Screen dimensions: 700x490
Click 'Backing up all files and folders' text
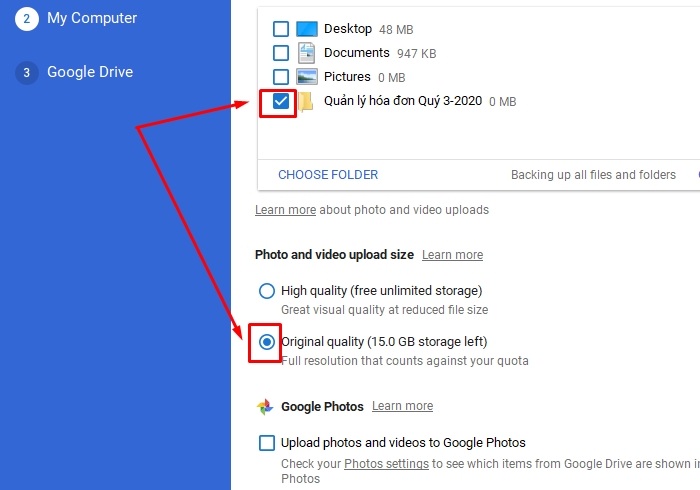(x=593, y=174)
